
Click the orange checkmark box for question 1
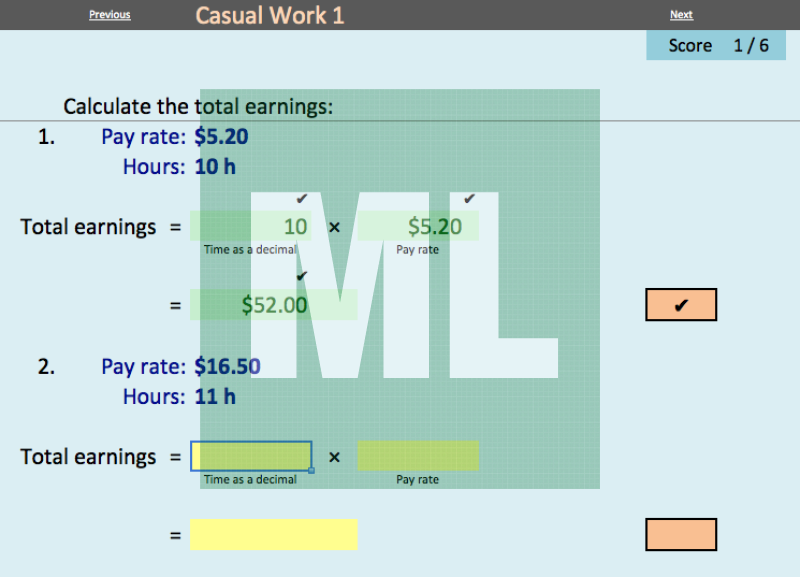681,305
